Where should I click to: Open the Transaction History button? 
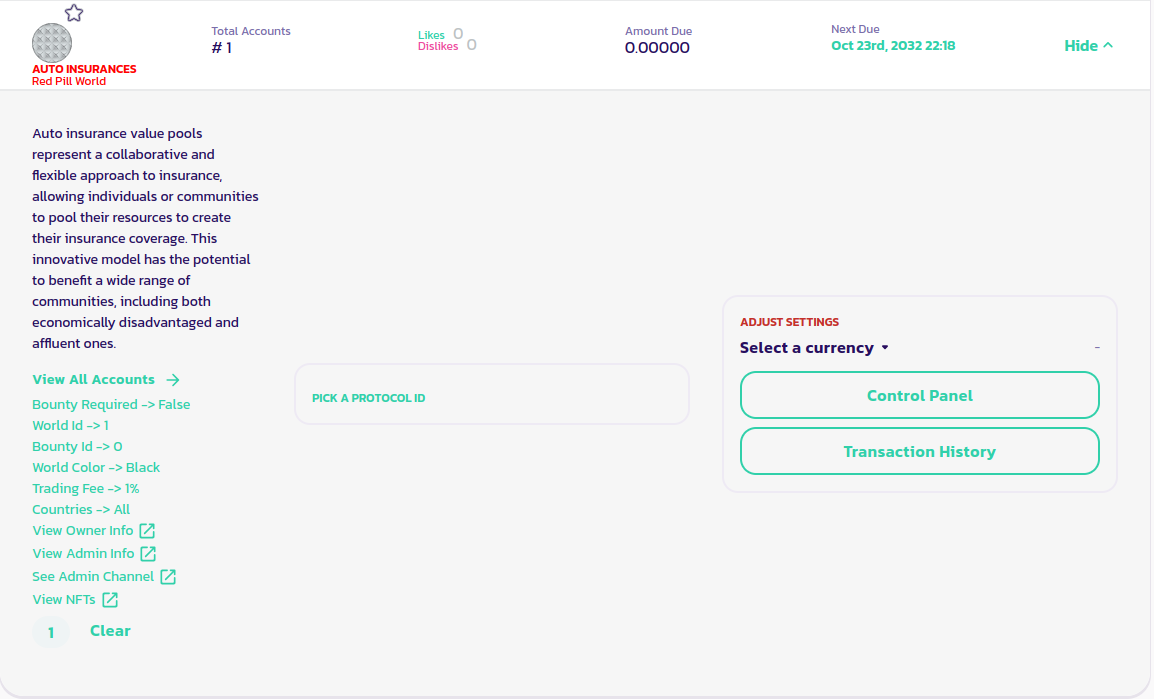pyautogui.click(x=919, y=451)
